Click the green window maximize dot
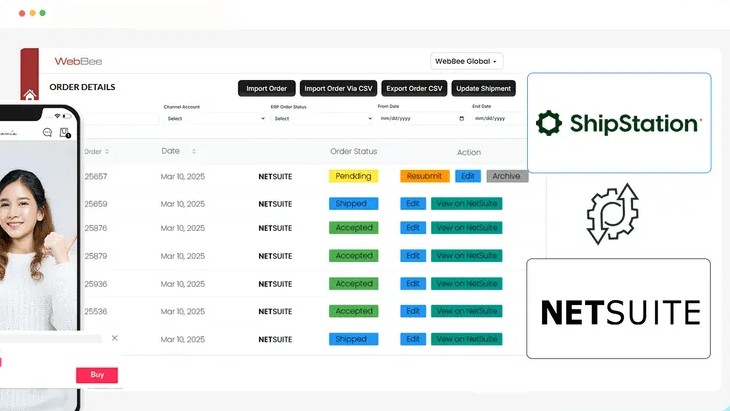Viewport: 730px width, 411px height. (43, 13)
